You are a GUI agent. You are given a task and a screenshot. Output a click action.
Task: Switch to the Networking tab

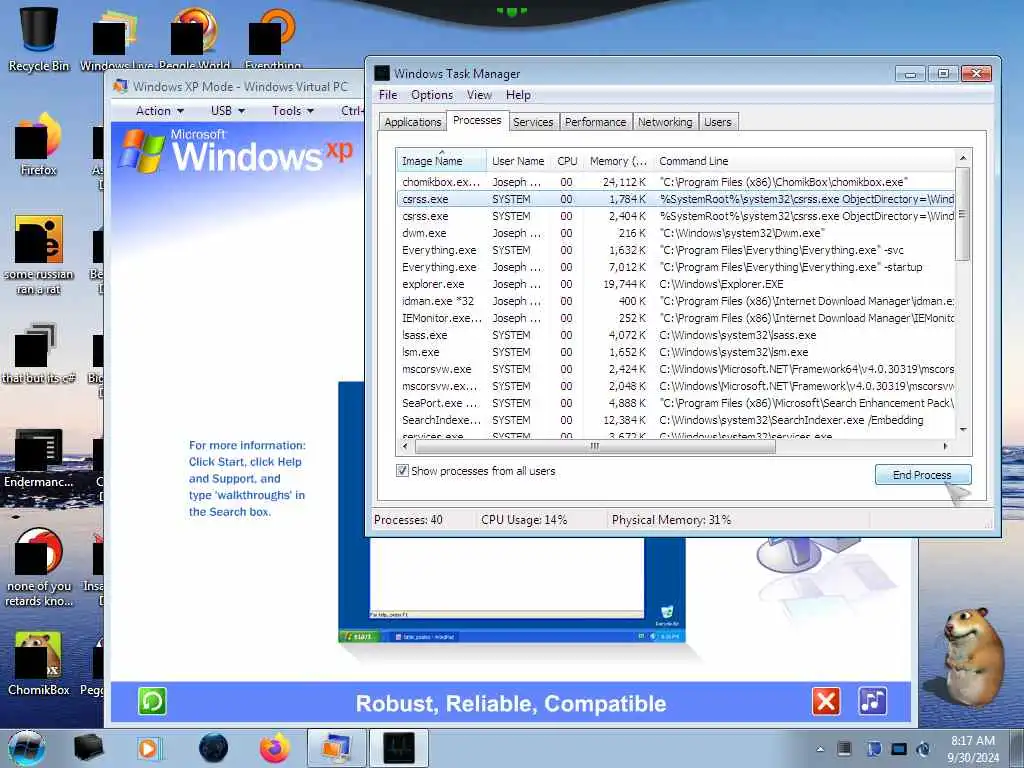pyautogui.click(x=665, y=122)
